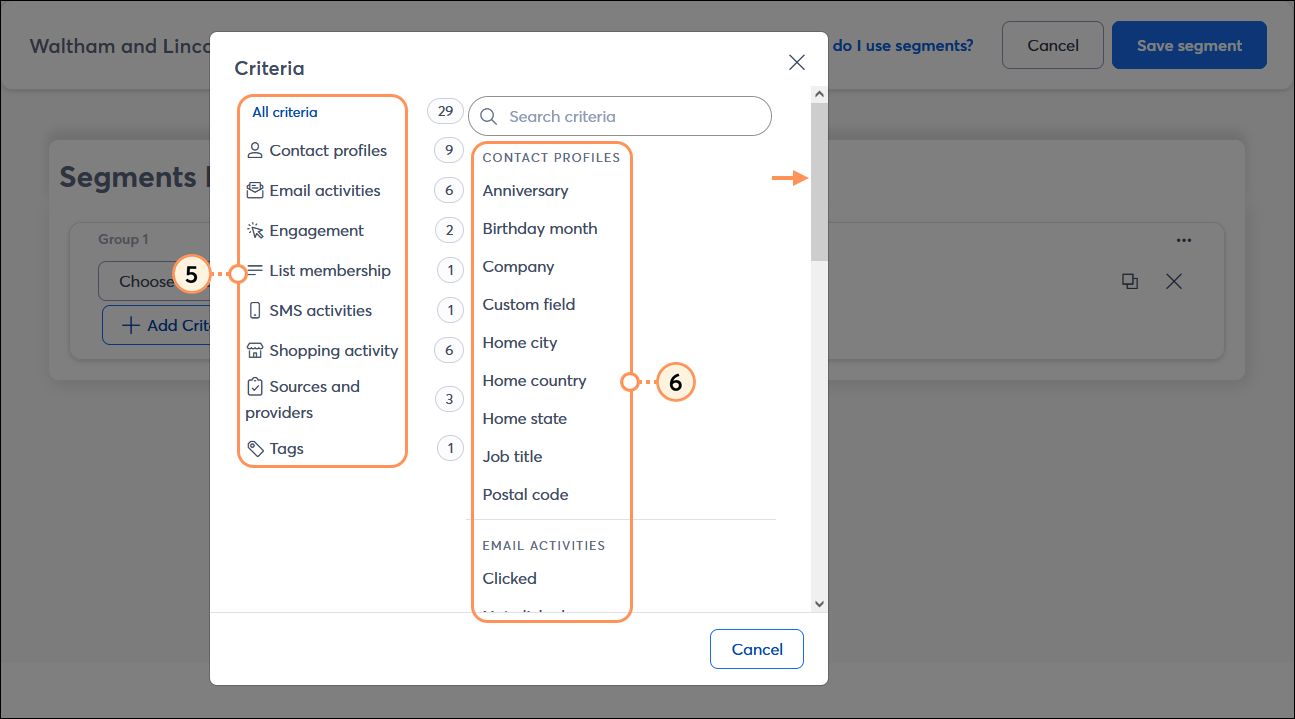Click the count badge 3 for Sources and providers
The width and height of the screenshot is (1295, 719).
point(449,399)
